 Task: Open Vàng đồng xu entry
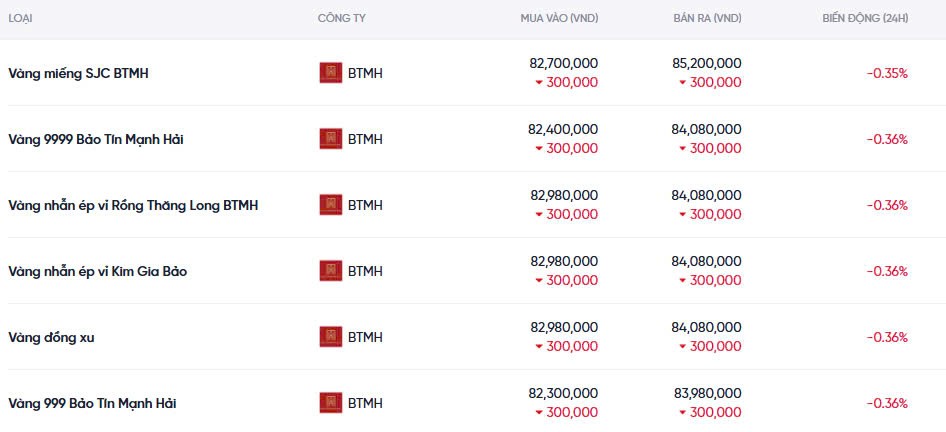[x=51, y=337]
